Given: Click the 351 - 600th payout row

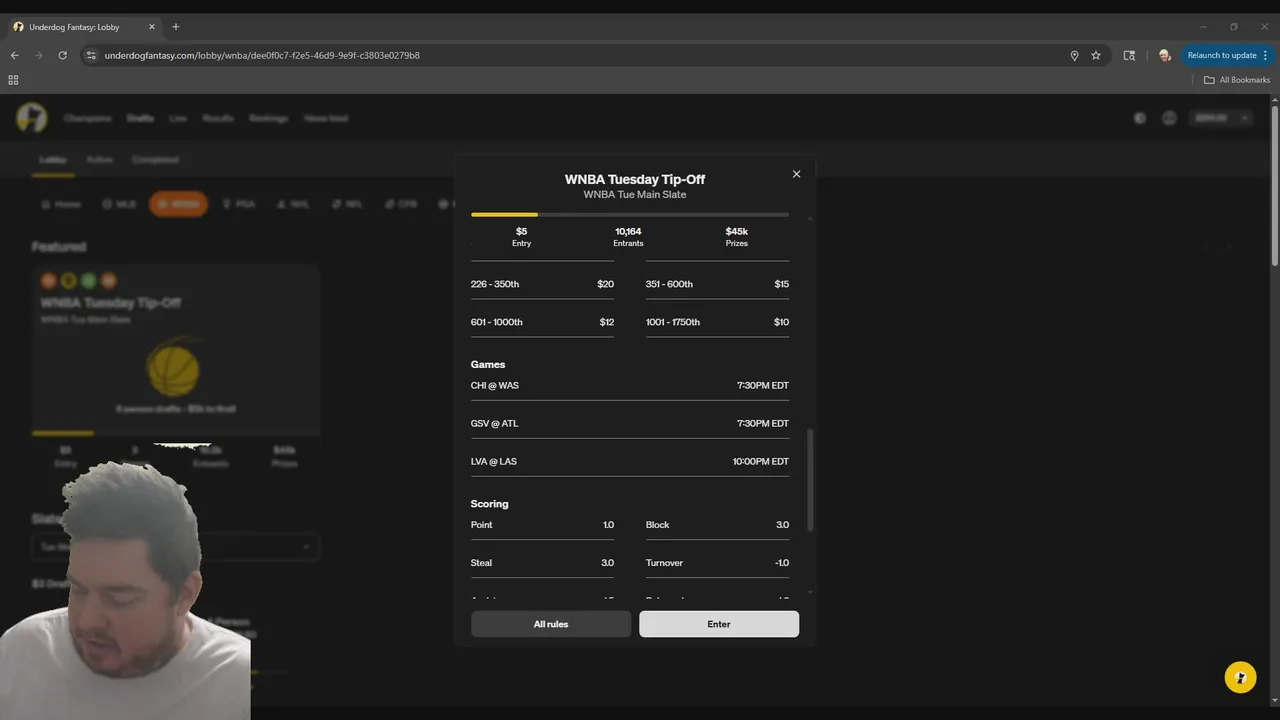Looking at the screenshot, I should [x=717, y=284].
